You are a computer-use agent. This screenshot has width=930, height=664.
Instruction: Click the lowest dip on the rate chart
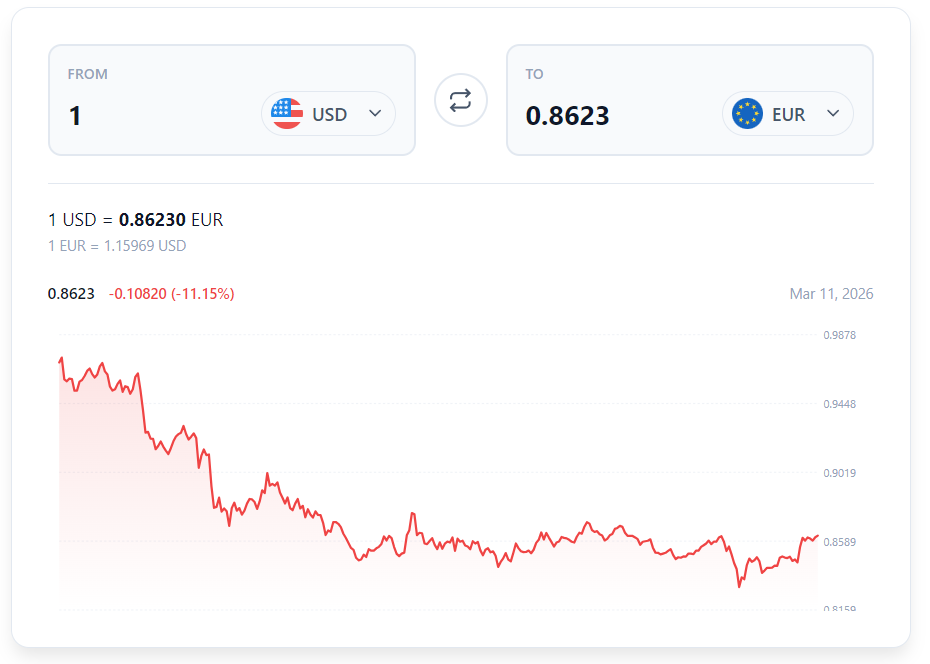click(740, 589)
